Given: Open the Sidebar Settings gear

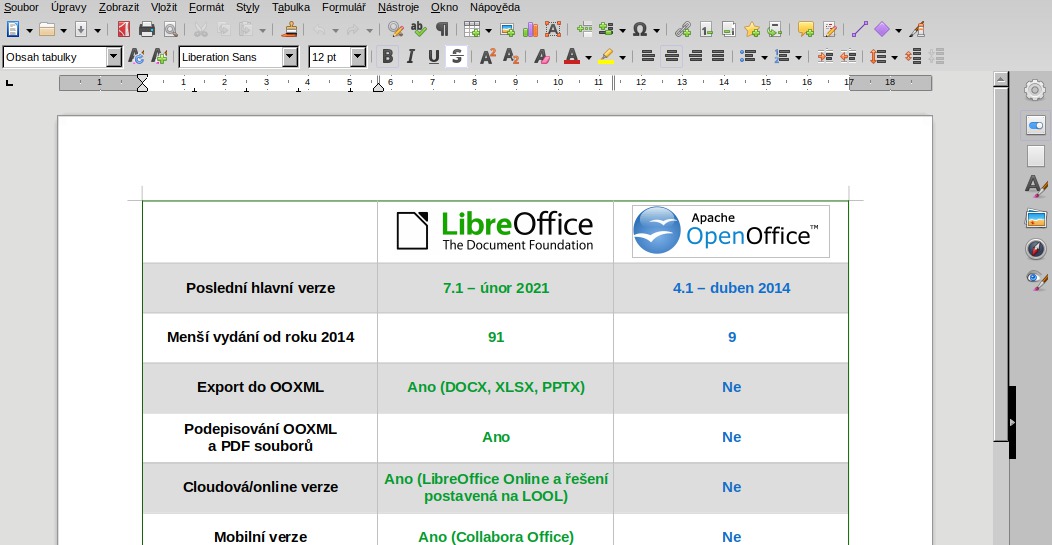Looking at the screenshot, I should [1035, 90].
